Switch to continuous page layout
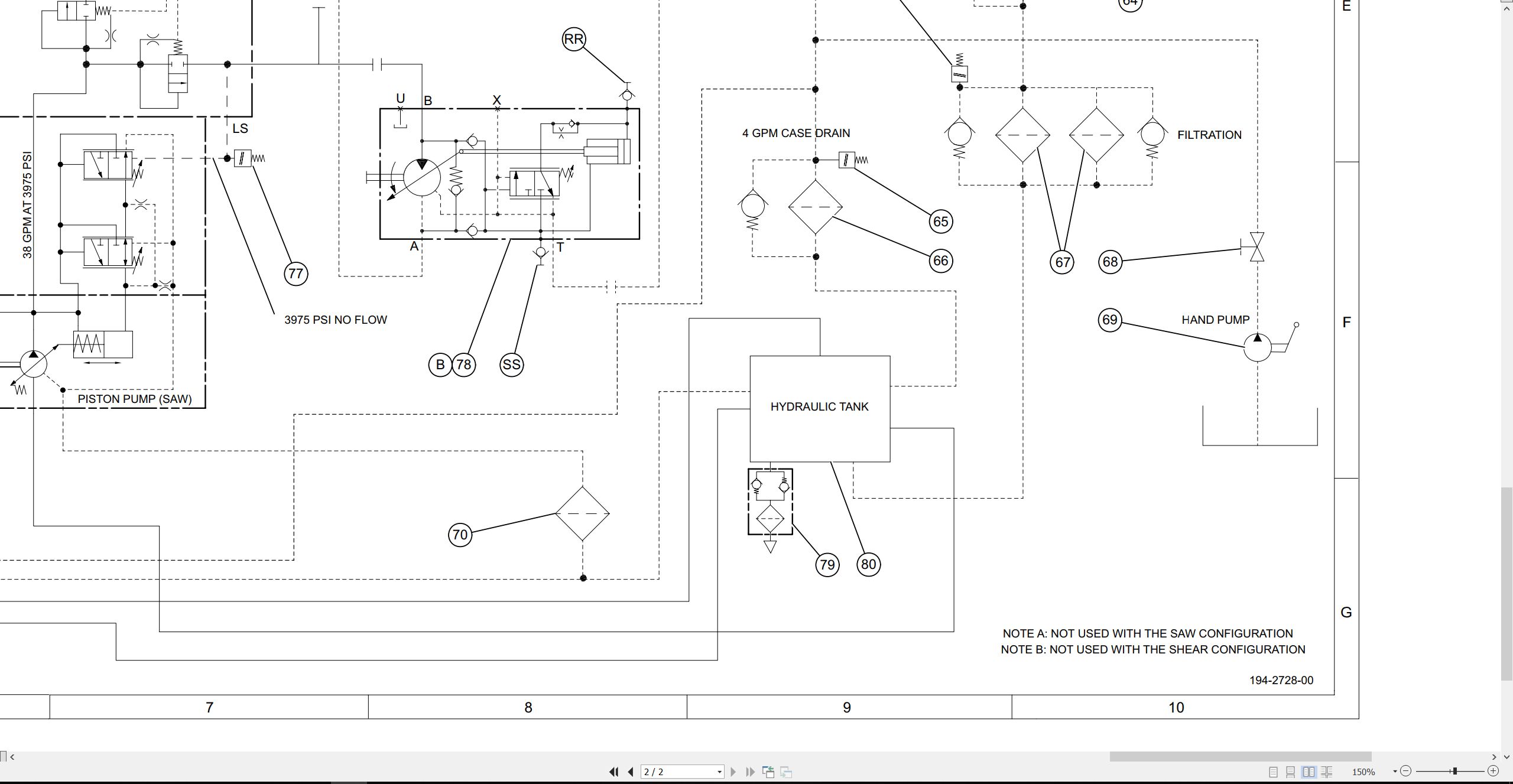1513x784 pixels. coord(1291,772)
